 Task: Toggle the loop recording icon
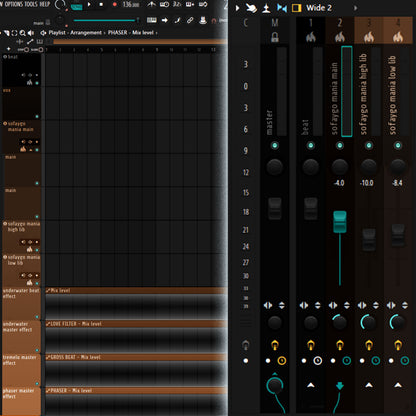(x=203, y=4)
